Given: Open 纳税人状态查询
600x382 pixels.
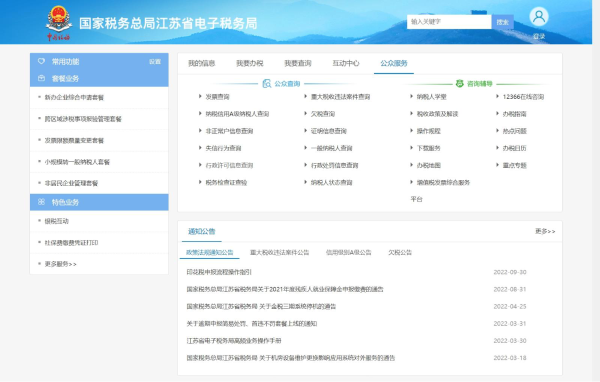Looking at the screenshot, I should 331,183.
